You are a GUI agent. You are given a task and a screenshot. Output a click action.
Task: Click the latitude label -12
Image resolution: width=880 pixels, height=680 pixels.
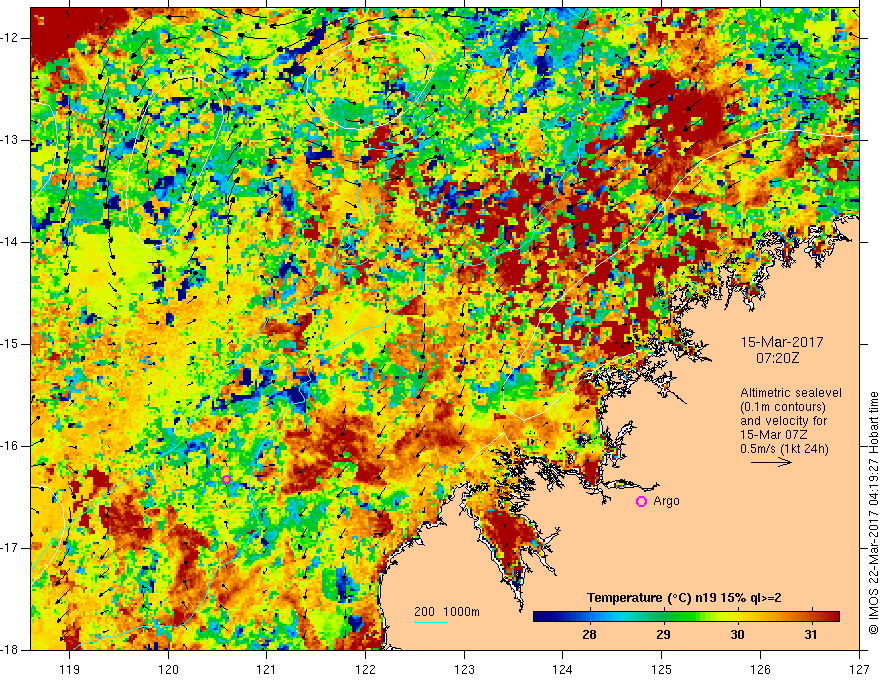point(11,38)
